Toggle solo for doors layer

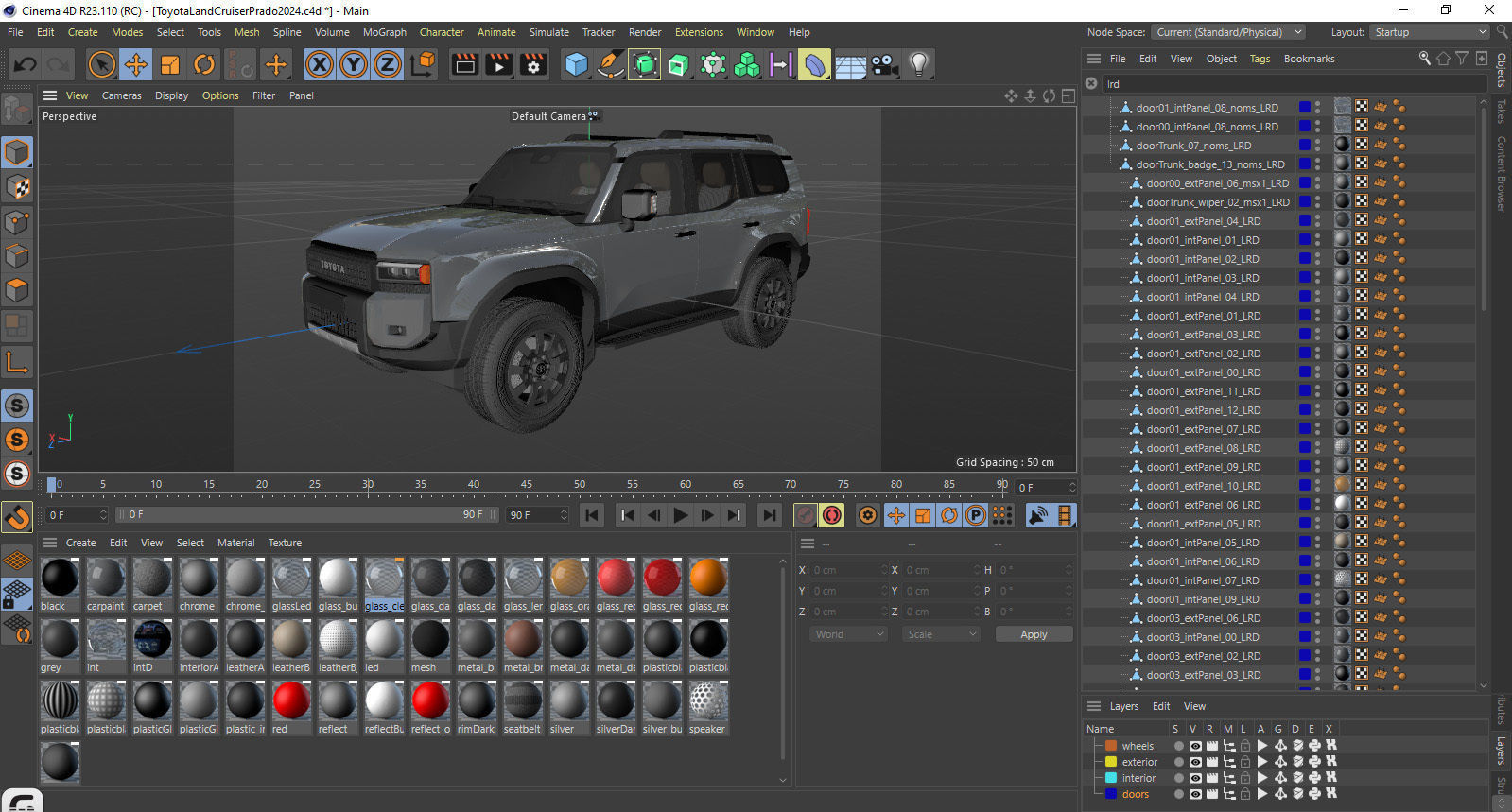[1179, 794]
